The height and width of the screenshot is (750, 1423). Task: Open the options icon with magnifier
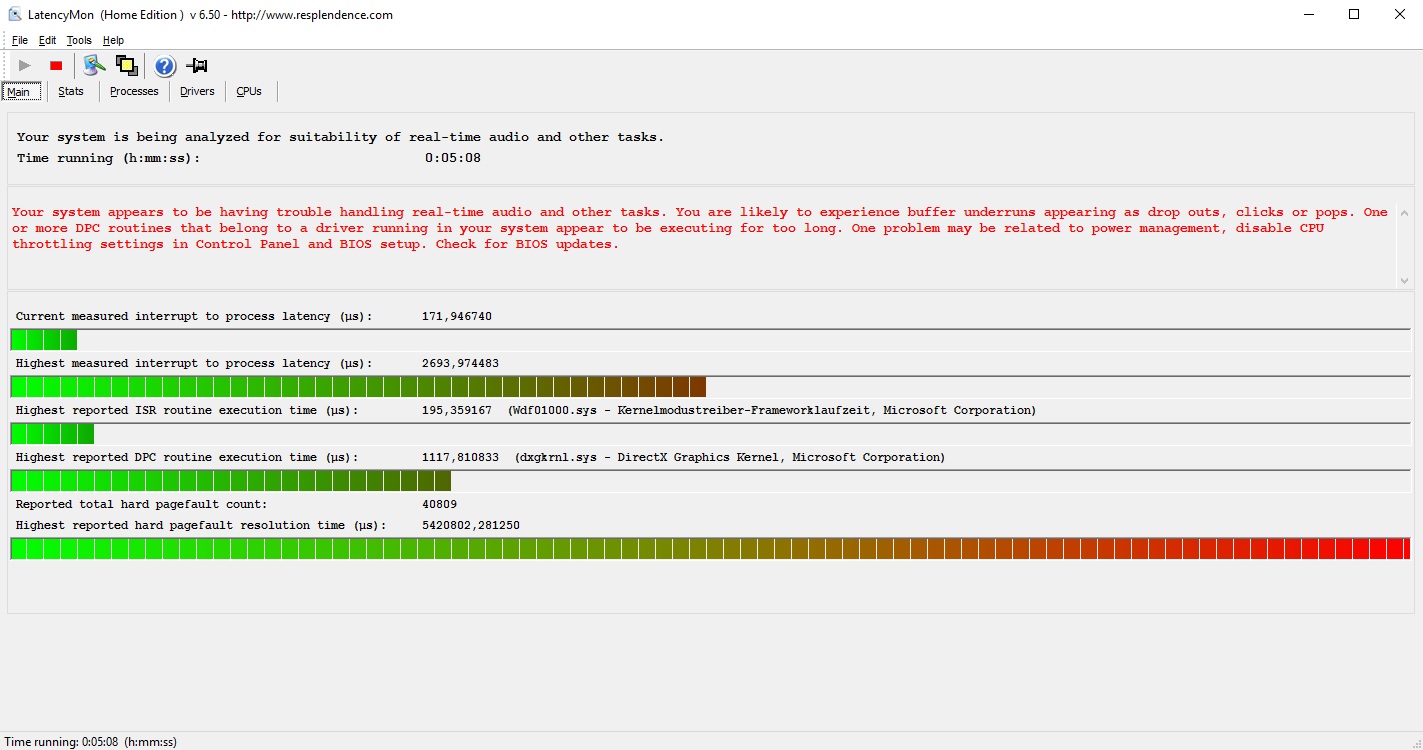(x=94, y=66)
